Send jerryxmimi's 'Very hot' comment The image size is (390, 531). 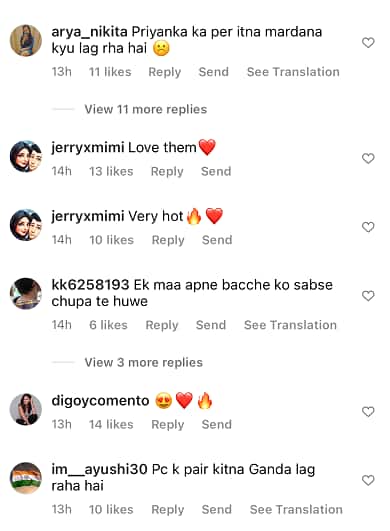[x=217, y=240]
